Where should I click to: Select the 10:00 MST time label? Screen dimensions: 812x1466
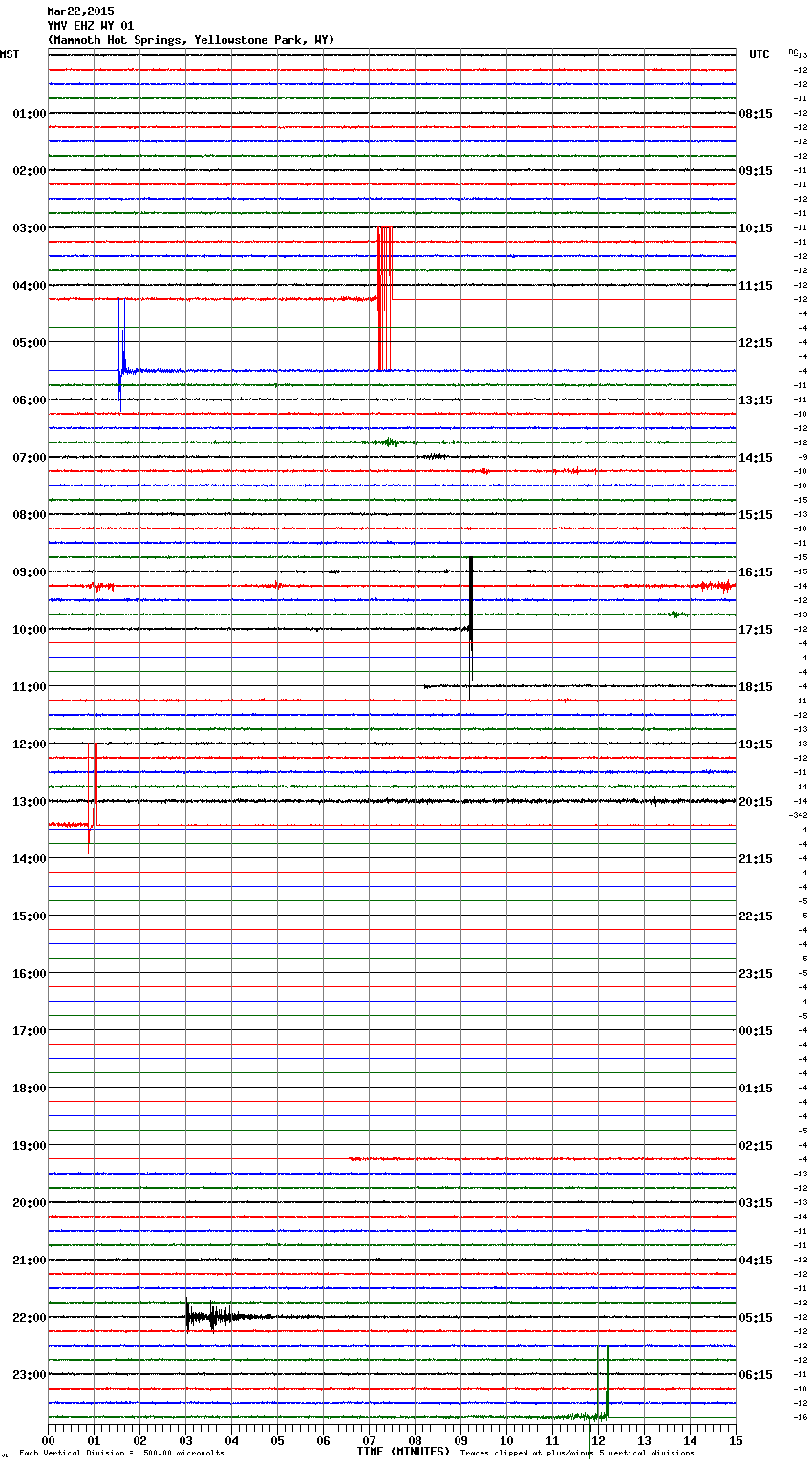click(30, 630)
